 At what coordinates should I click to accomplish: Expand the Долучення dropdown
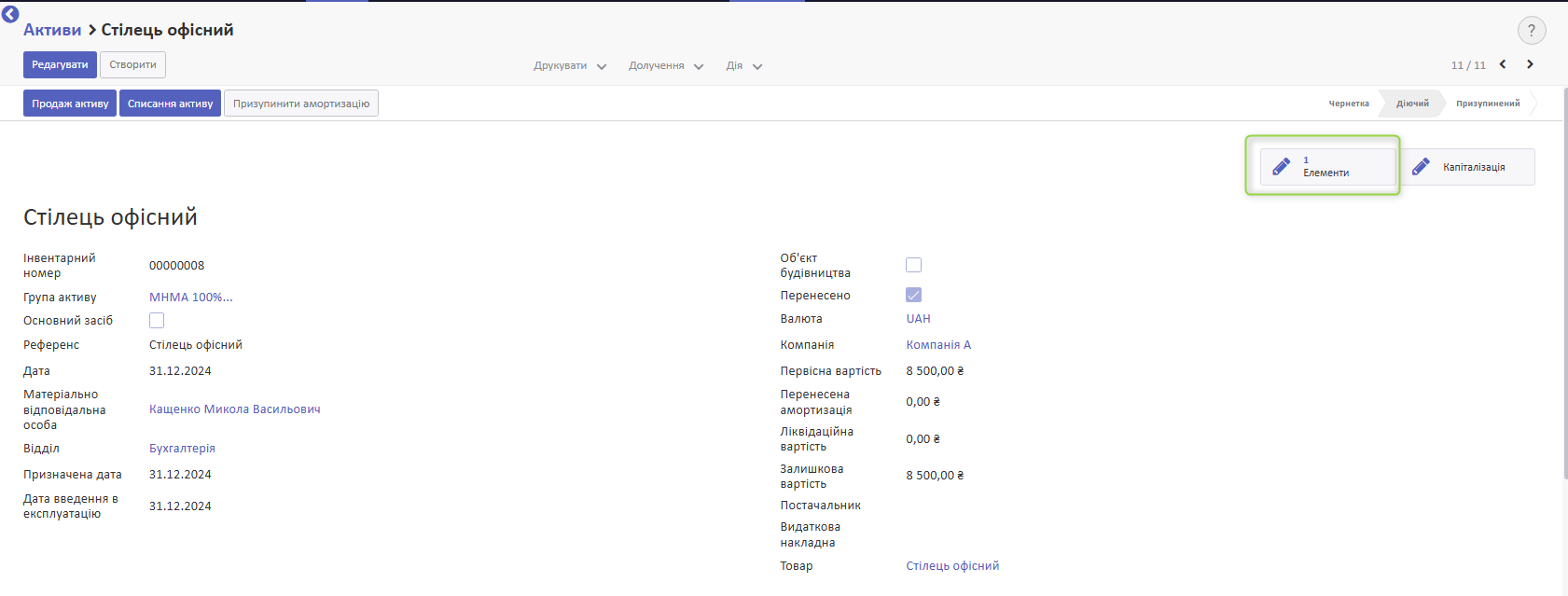tap(666, 66)
